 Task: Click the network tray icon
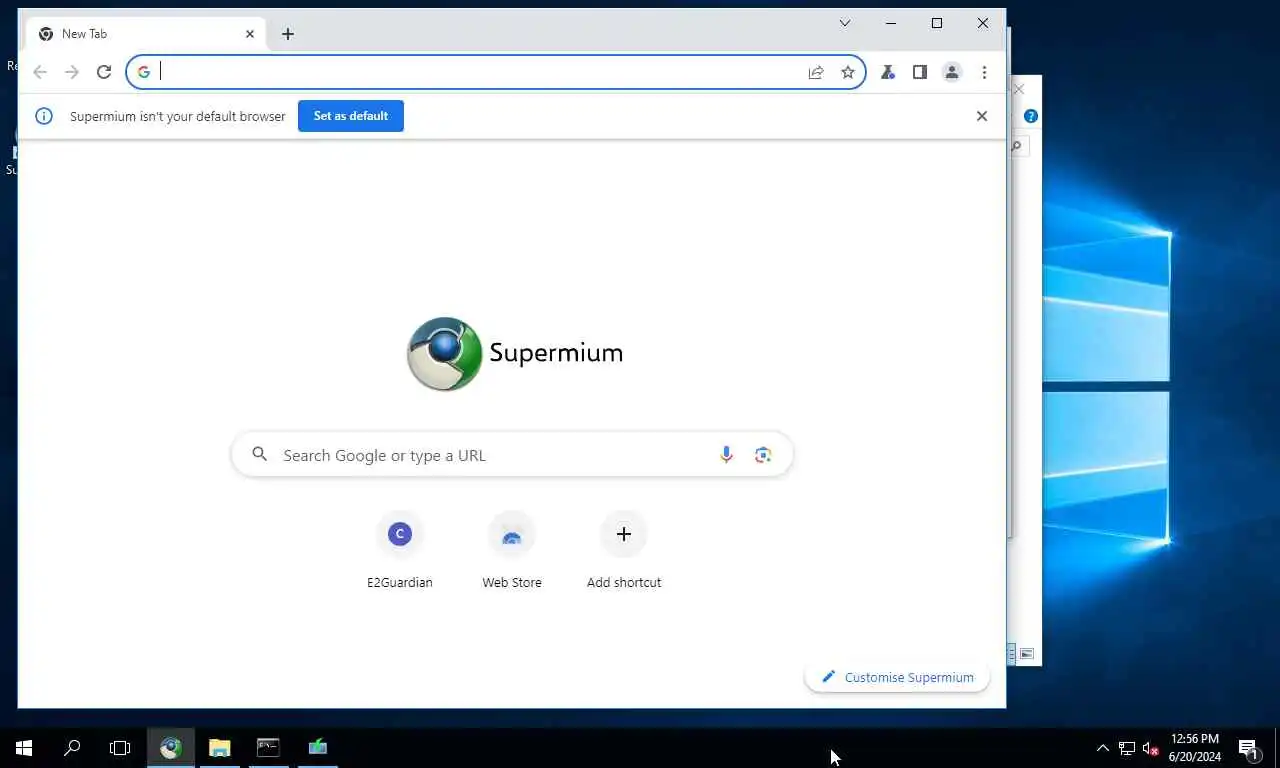[1127, 748]
